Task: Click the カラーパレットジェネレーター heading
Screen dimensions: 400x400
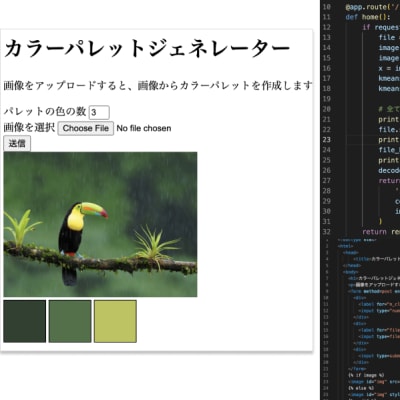Action: 147,49
